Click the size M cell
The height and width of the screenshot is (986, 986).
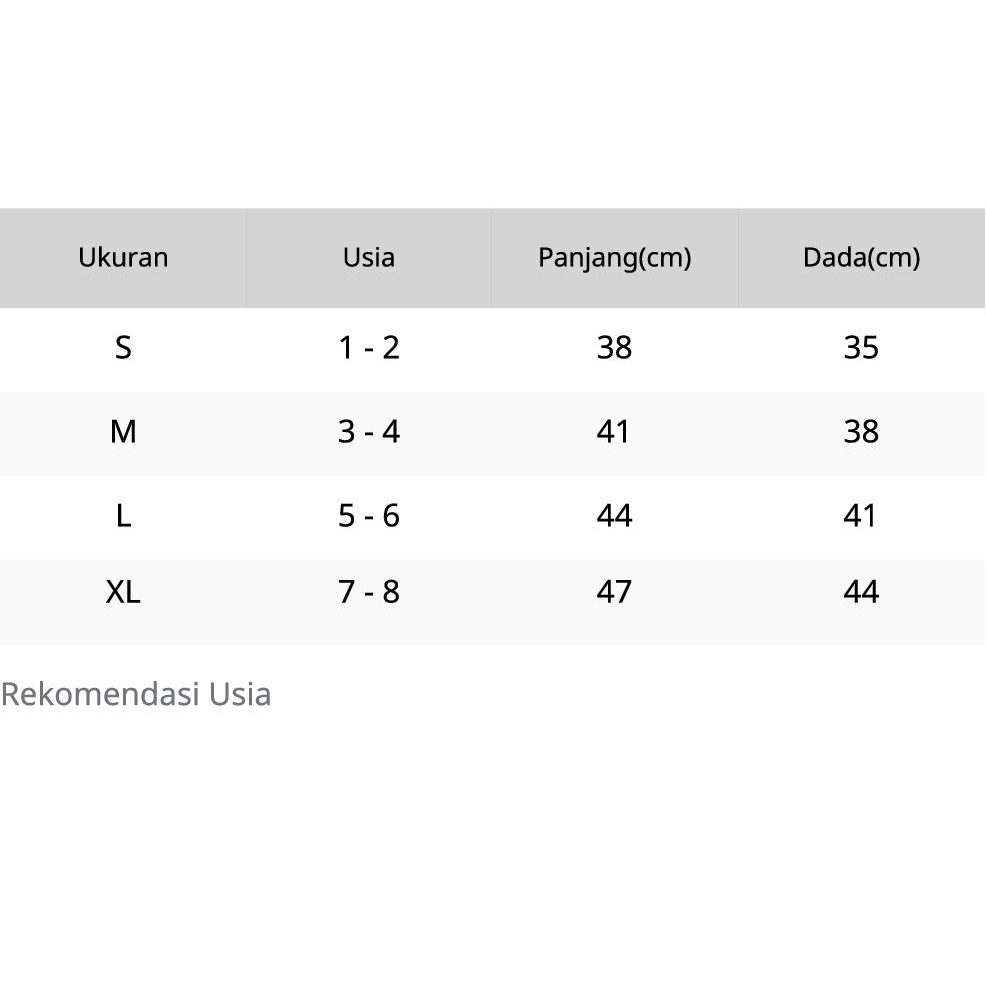123,432
